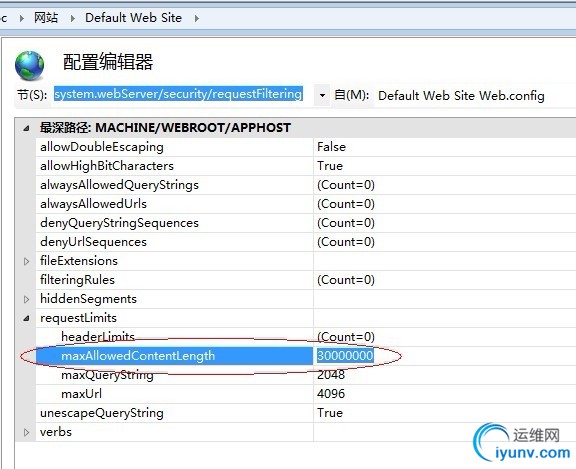Expand the verbs node

pyautogui.click(x=26, y=432)
